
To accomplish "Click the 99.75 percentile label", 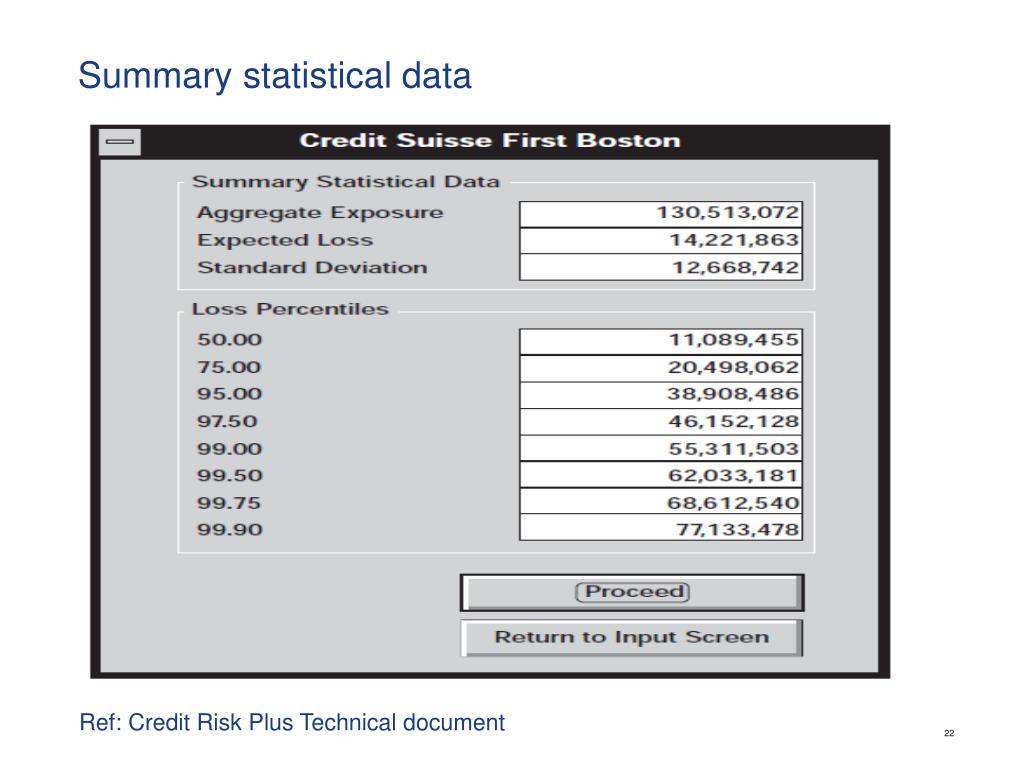I will (x=229, y=503).
